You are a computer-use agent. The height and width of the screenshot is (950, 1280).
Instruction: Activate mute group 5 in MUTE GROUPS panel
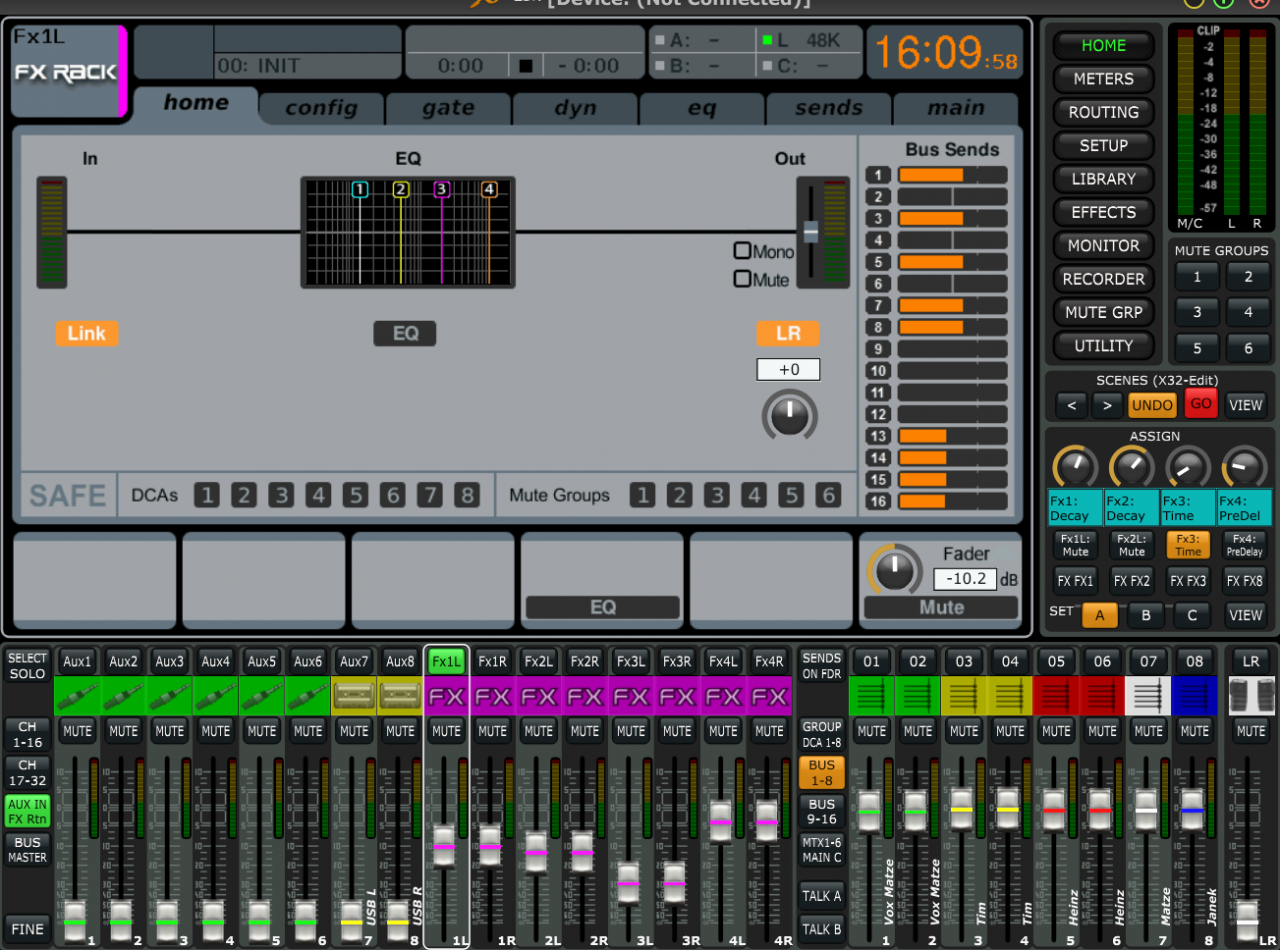(x=1197, y=349)
